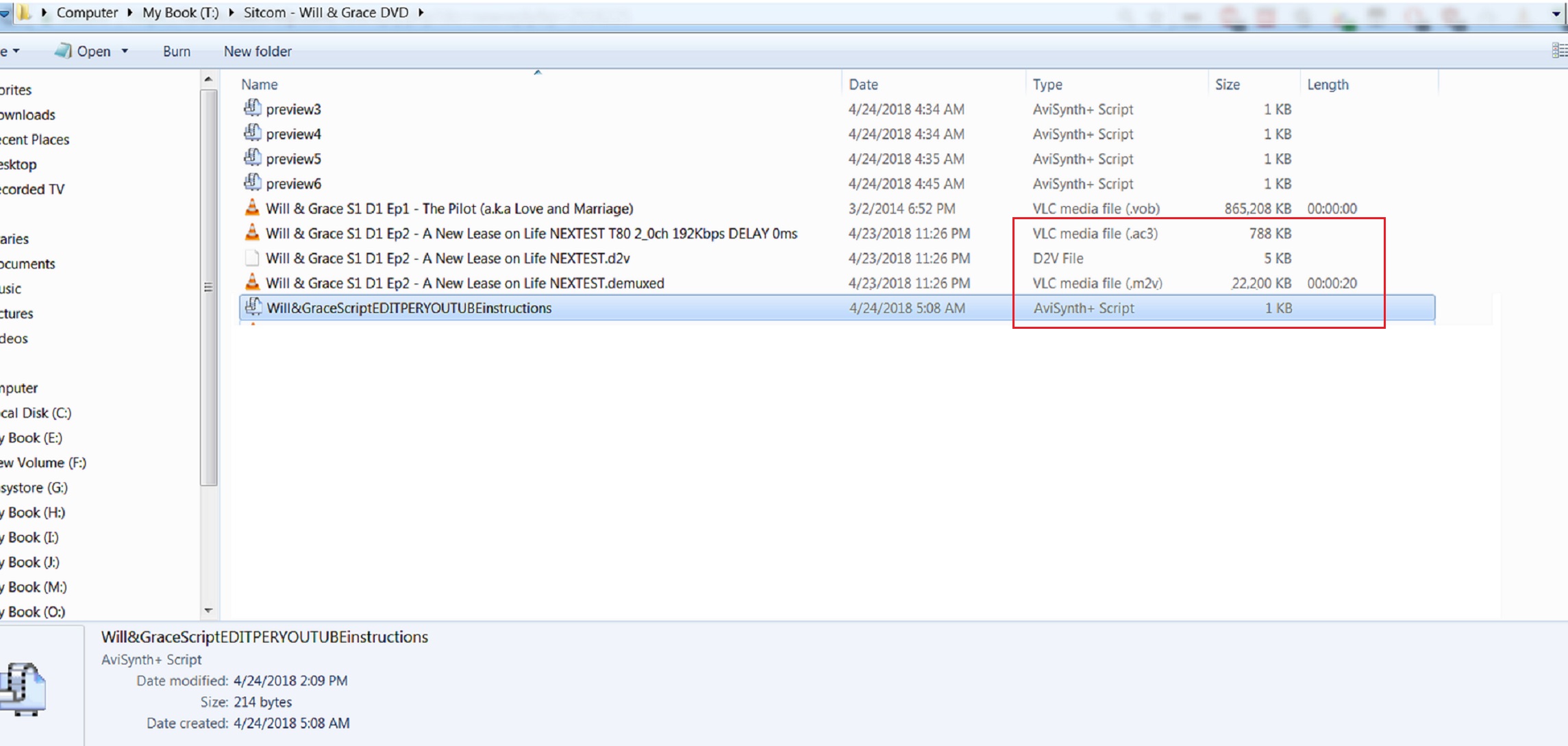Click the AviSynth icon beside preview6
Screen dimensions: 1568x746
(x=252, y=183)
